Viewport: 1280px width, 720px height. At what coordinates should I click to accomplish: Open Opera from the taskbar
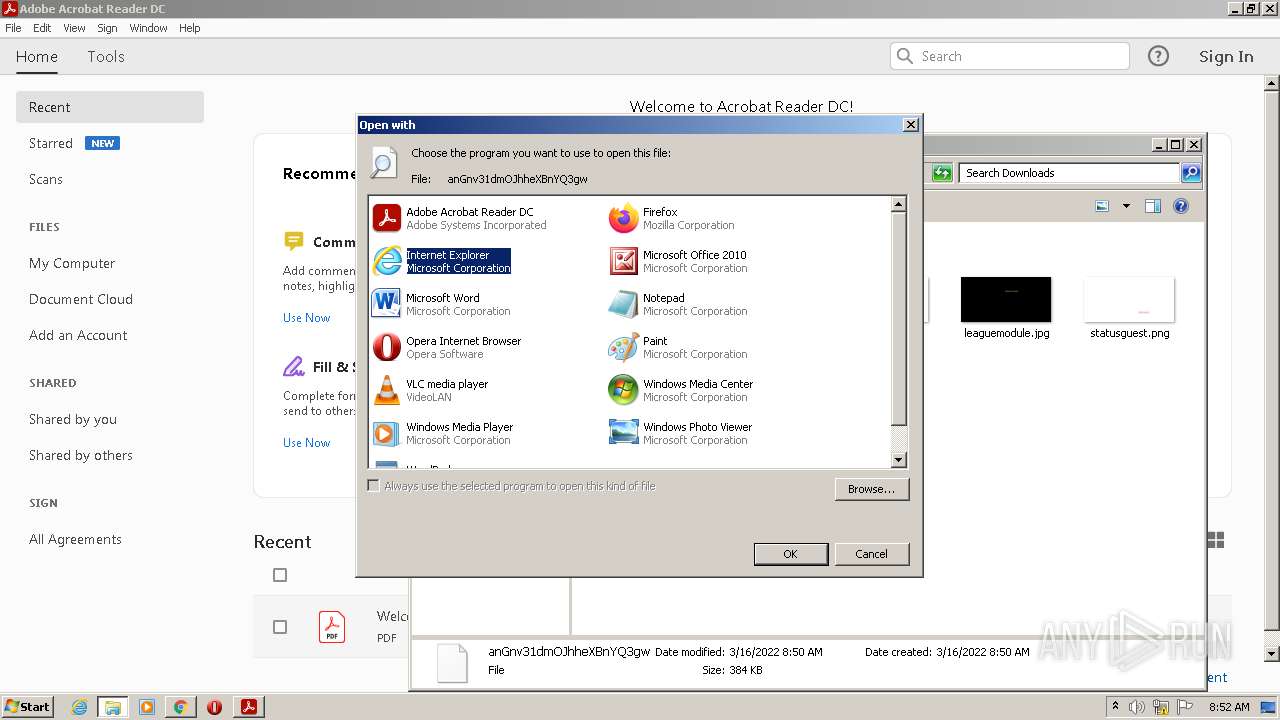214,707
